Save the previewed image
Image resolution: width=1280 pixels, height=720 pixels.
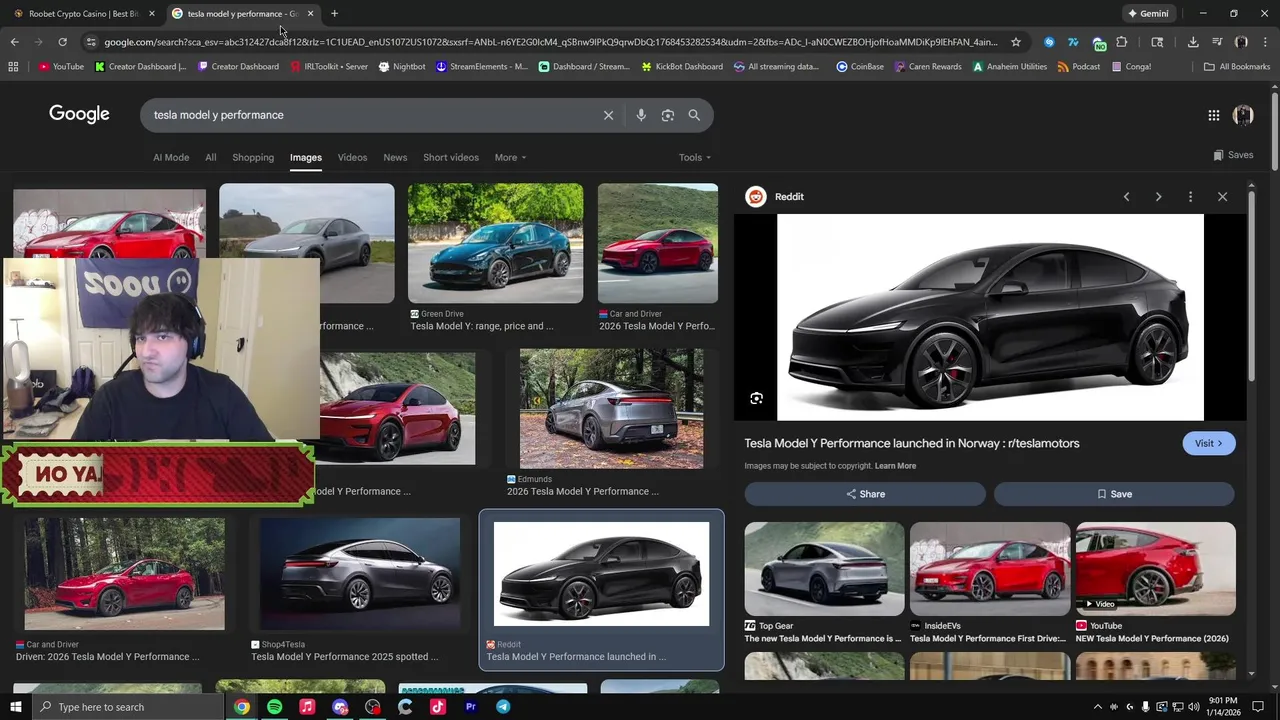pos(1114,494)
